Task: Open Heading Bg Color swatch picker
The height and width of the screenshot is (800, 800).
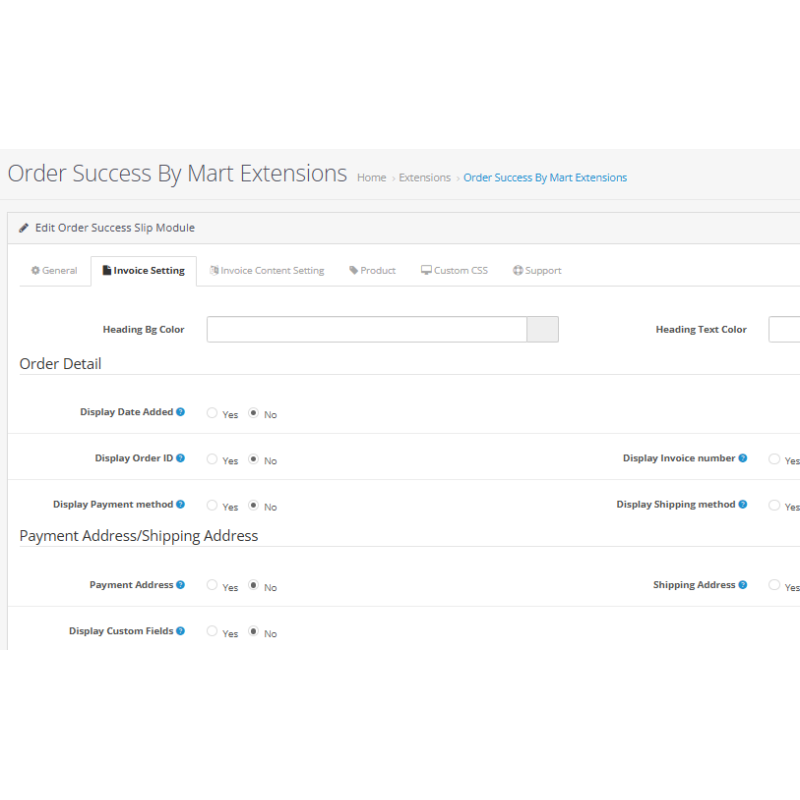Action: click(542, 330)
